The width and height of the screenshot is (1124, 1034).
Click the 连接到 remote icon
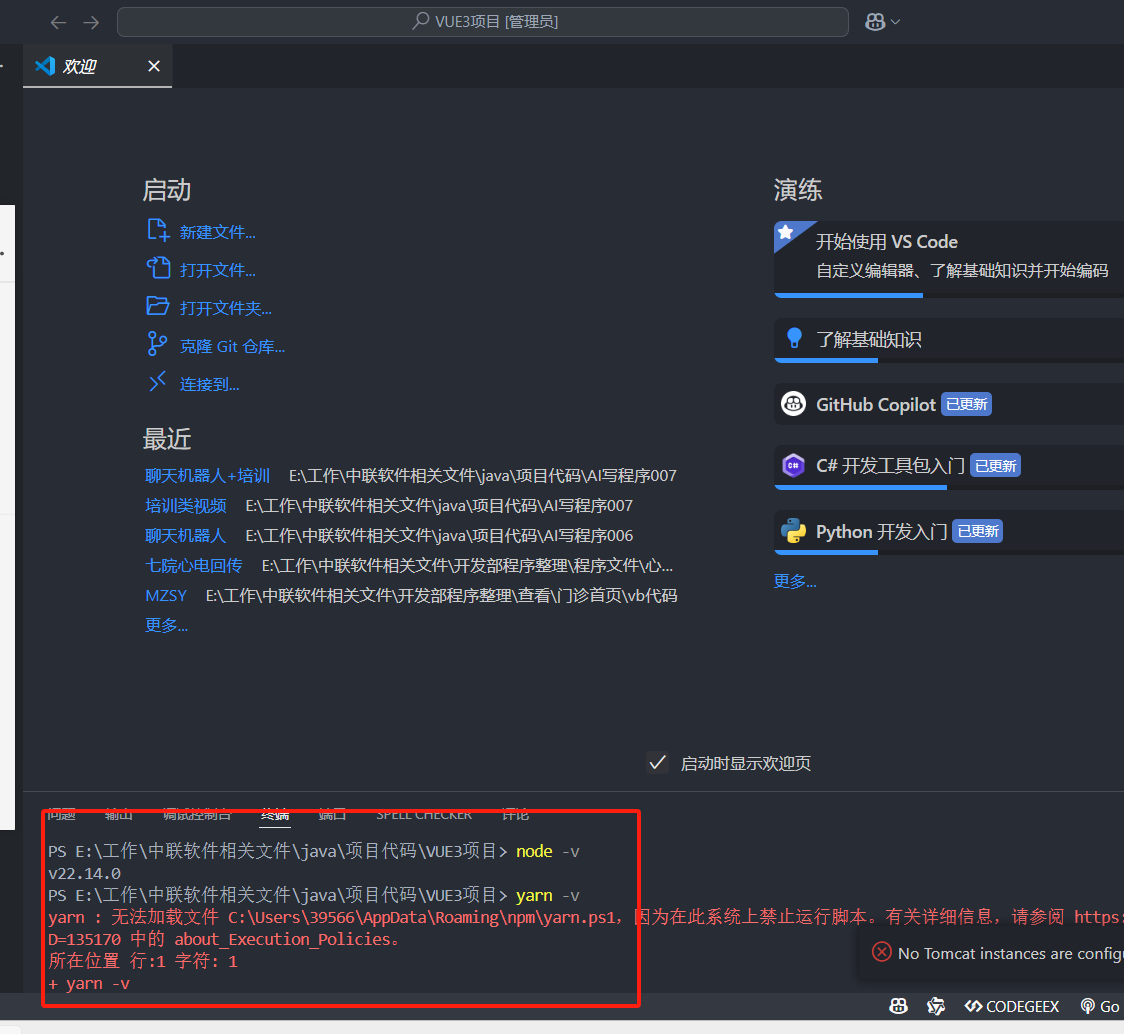(x=157, y=382)
